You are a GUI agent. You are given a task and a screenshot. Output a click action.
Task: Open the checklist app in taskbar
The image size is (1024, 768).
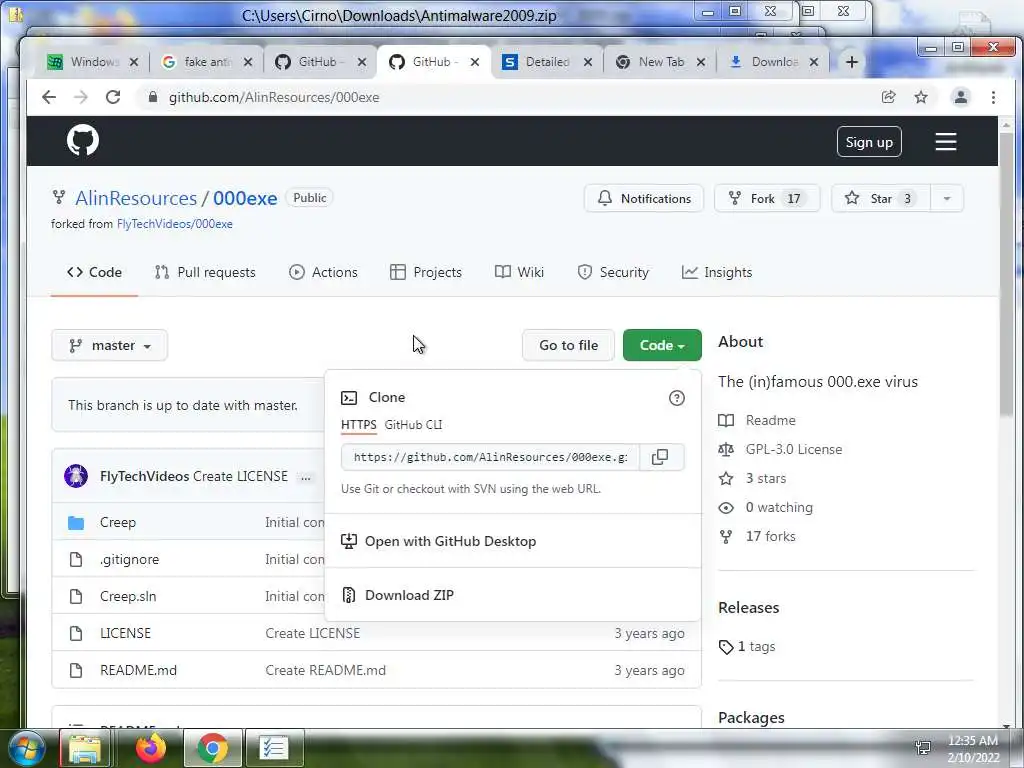click(x=274, y=748)
